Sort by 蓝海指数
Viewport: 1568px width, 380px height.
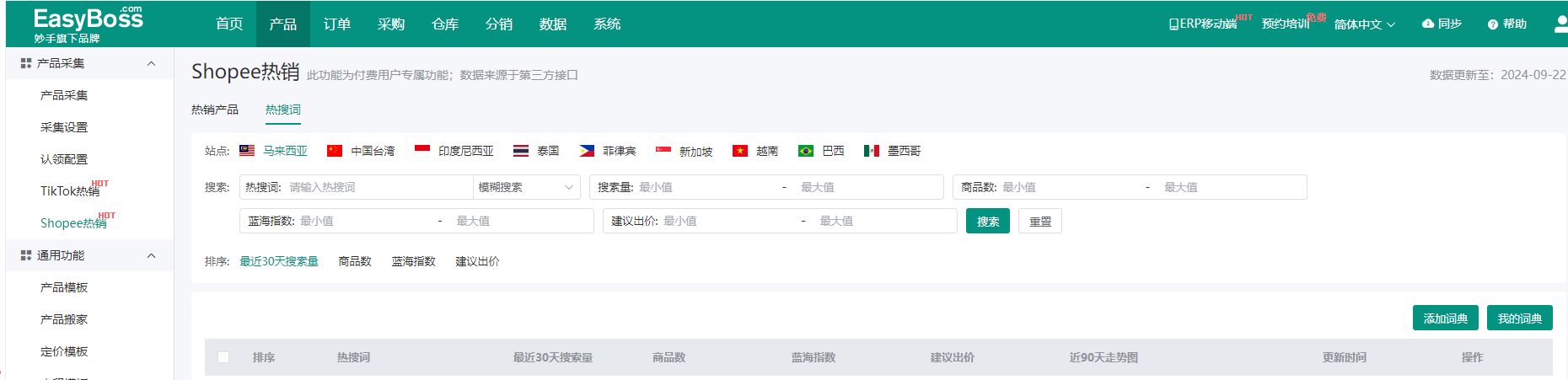point(414,261)
